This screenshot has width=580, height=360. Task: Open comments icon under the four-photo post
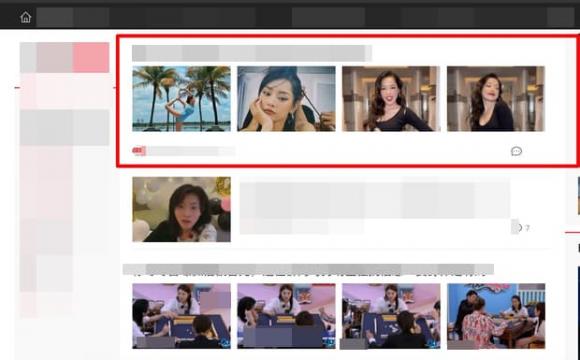coord(516,151)
